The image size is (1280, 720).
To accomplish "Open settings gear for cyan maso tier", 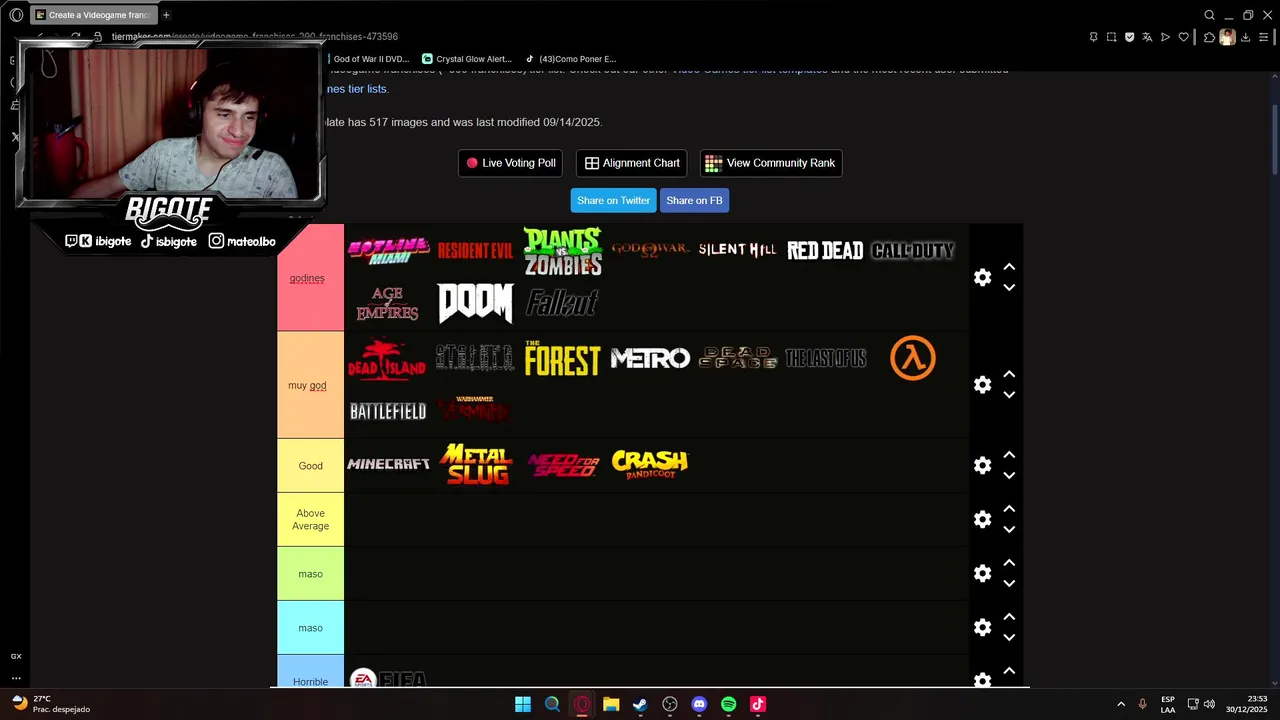I will pyautogui.click(x=982, y=627).
